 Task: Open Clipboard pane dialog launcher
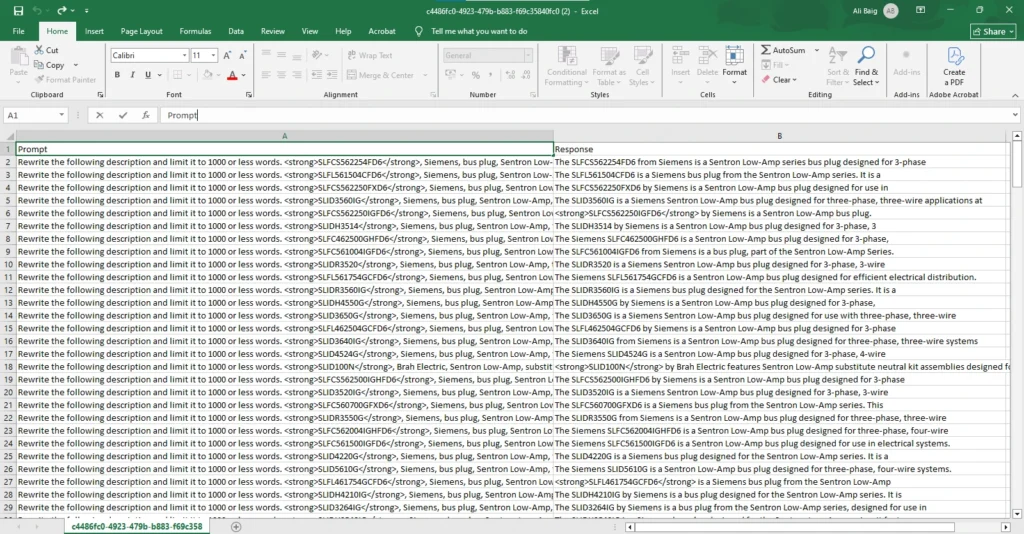[100, 95]
